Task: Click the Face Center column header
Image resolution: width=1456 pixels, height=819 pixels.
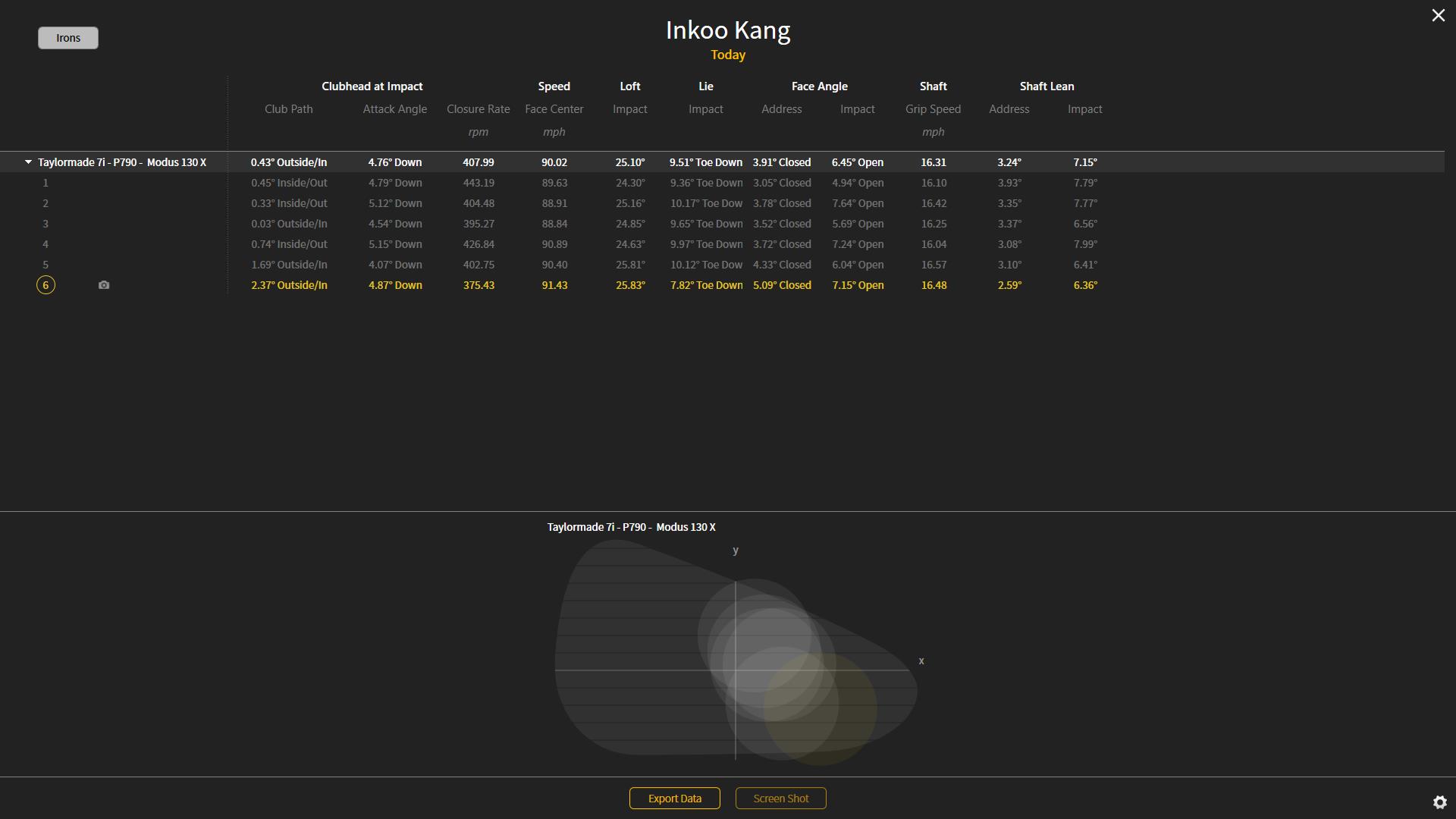Action: 554,109
